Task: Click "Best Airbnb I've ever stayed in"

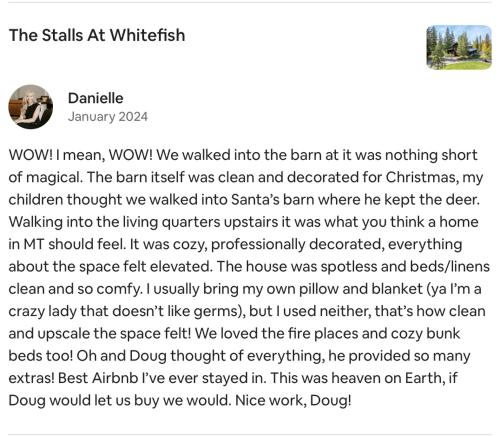Action: [162, 378]
